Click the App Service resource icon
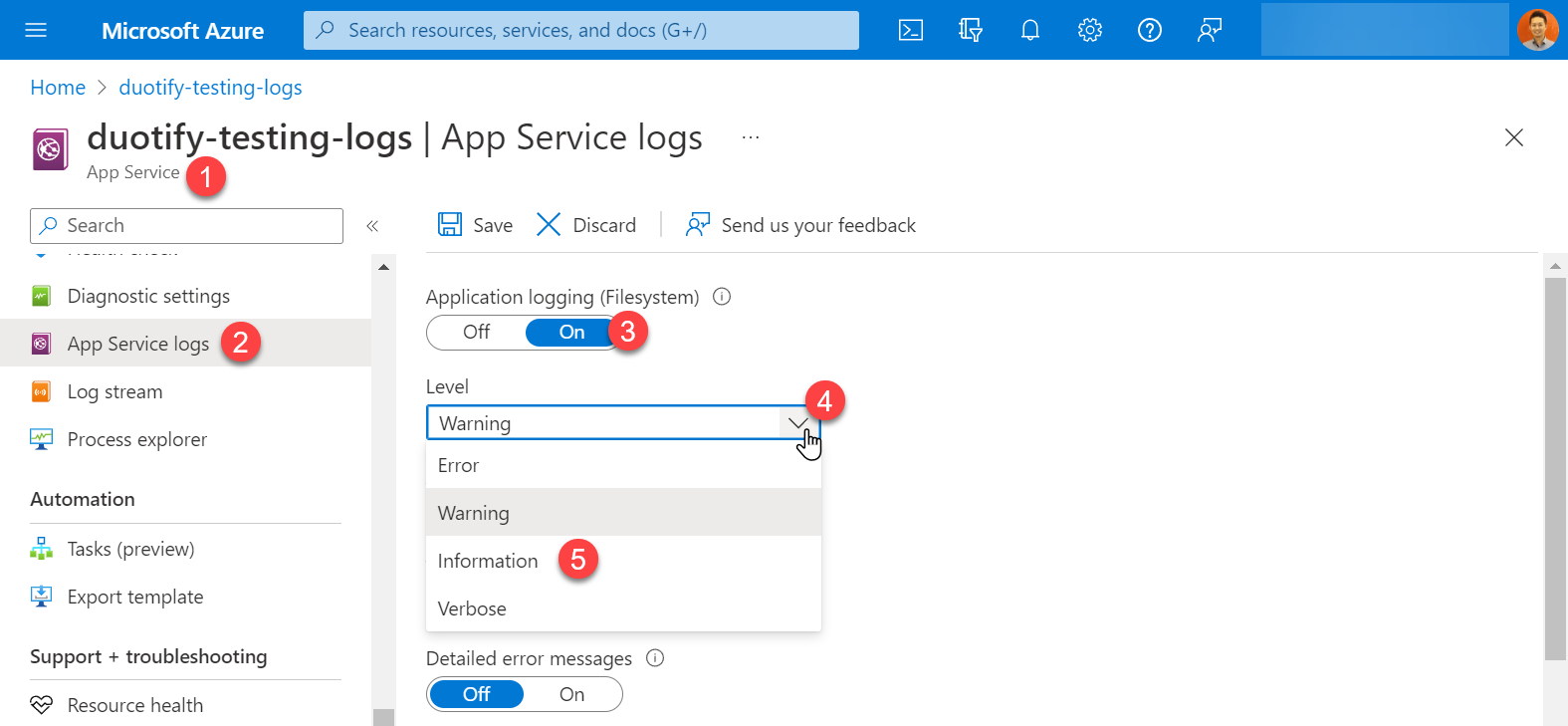1568x726 pixels. 51,150
